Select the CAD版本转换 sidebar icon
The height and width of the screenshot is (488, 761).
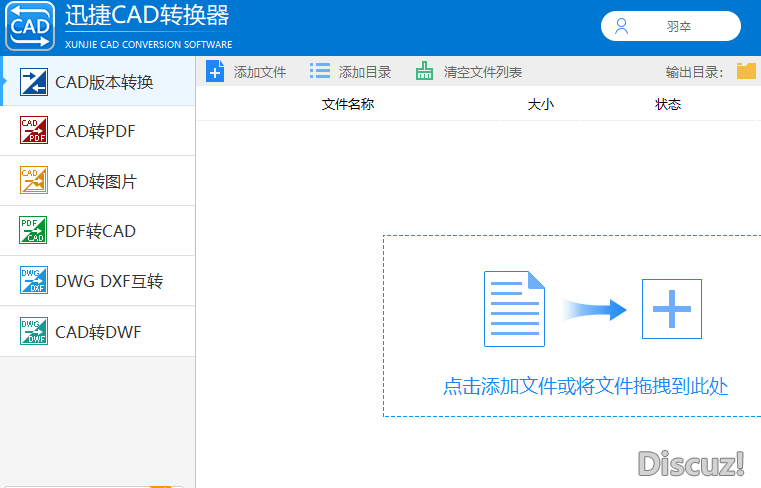point(34,81)
